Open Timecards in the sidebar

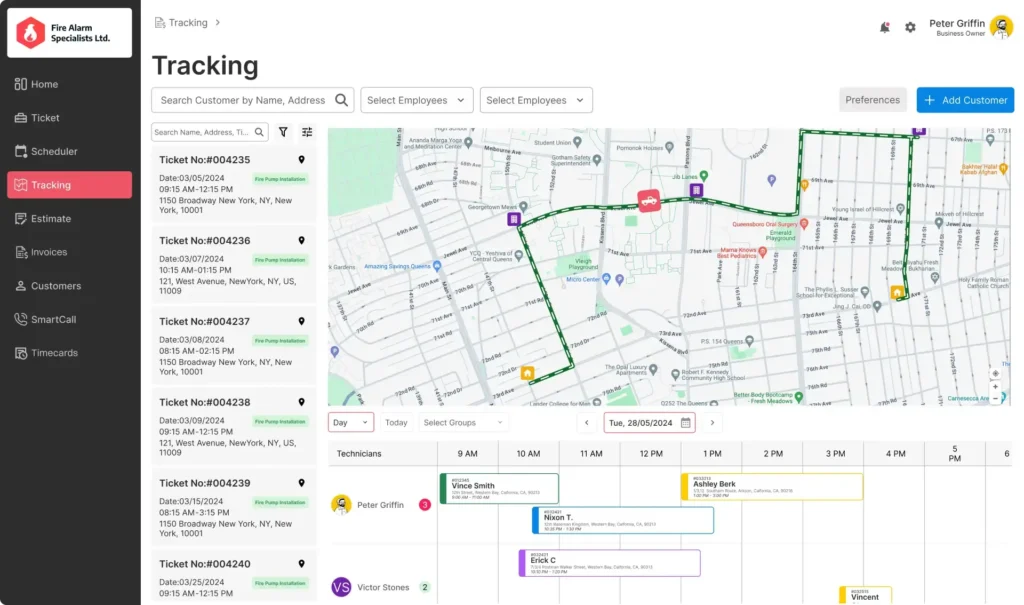[69, 353]
